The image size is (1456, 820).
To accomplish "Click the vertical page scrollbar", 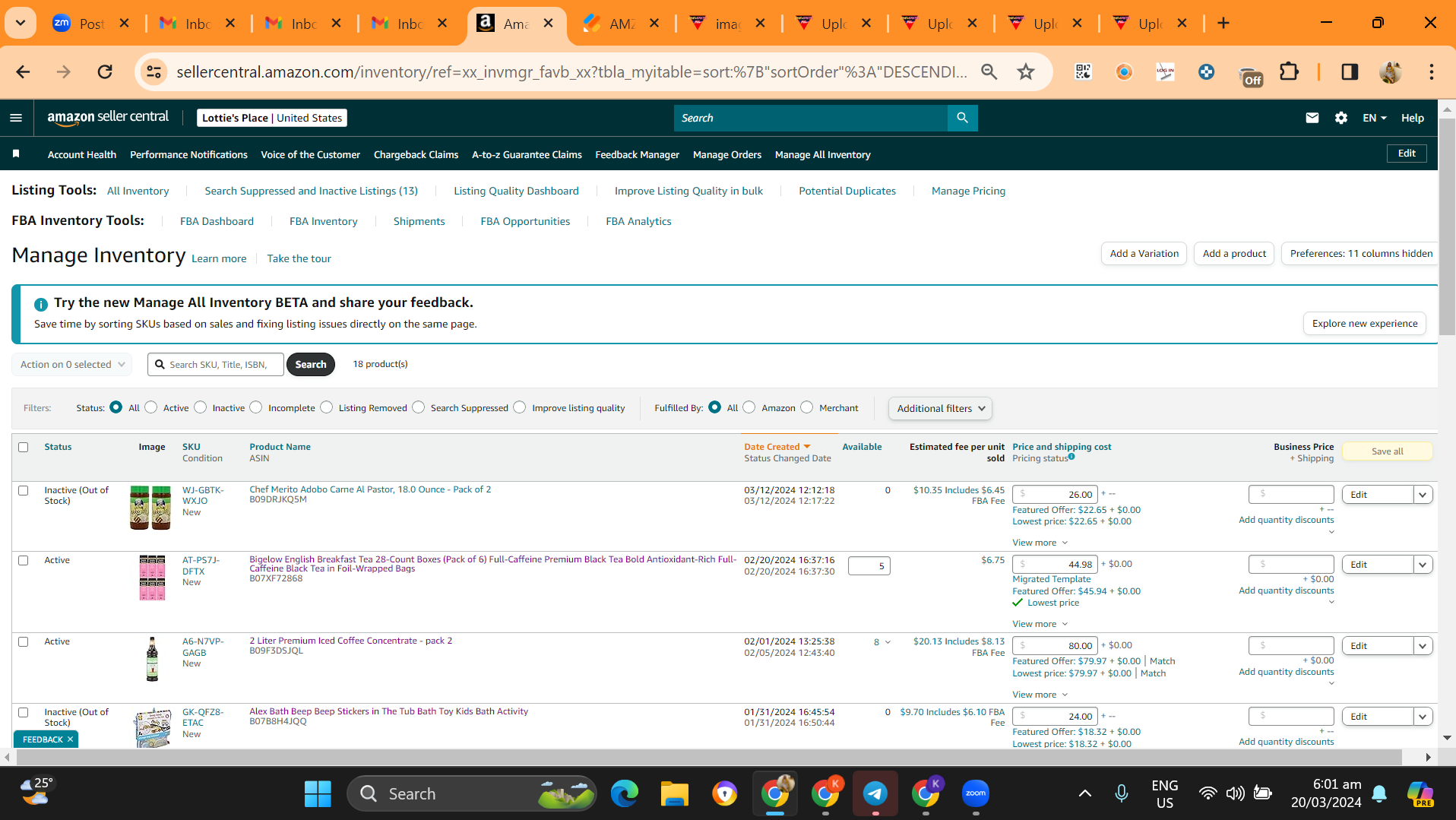I will coord(1448,227).
